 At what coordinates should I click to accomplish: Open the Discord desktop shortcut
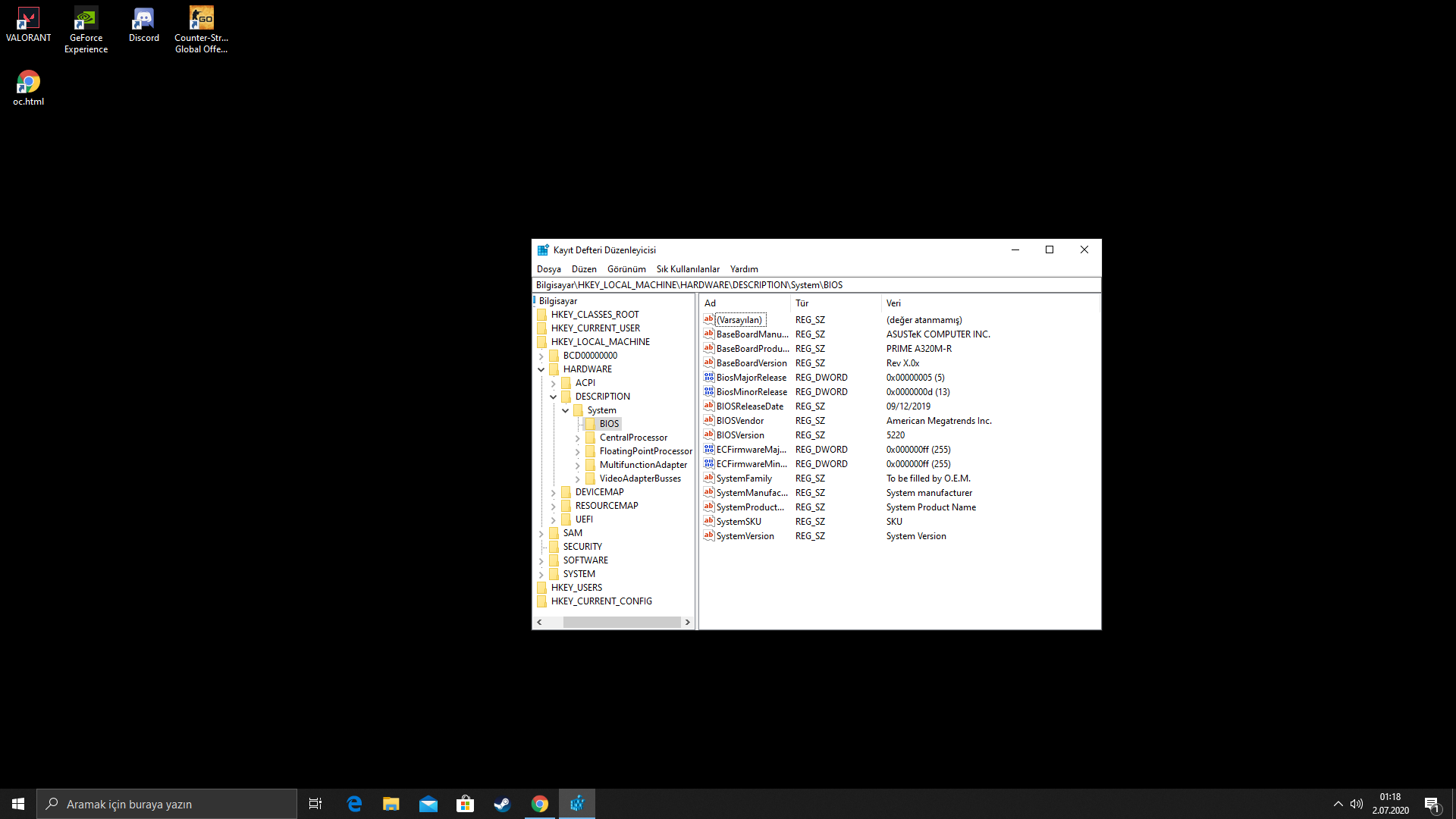point(143,19)
